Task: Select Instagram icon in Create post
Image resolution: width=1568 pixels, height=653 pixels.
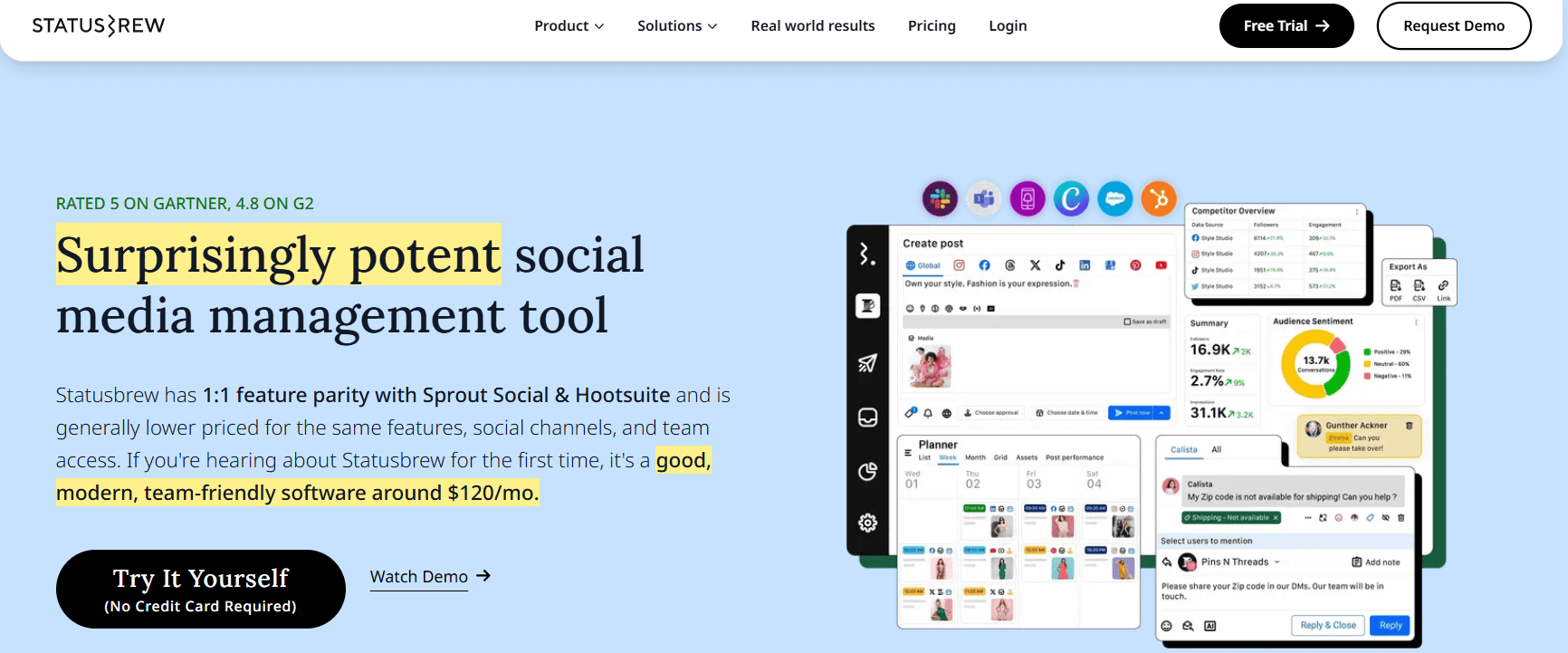Action: click(959, 265)
